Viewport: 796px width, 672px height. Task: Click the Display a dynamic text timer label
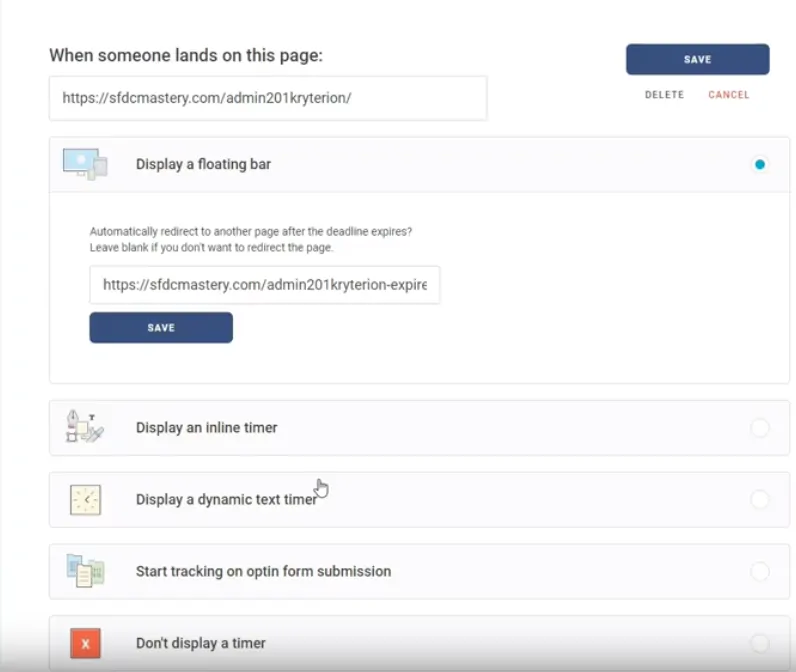[x=226, y=499]
